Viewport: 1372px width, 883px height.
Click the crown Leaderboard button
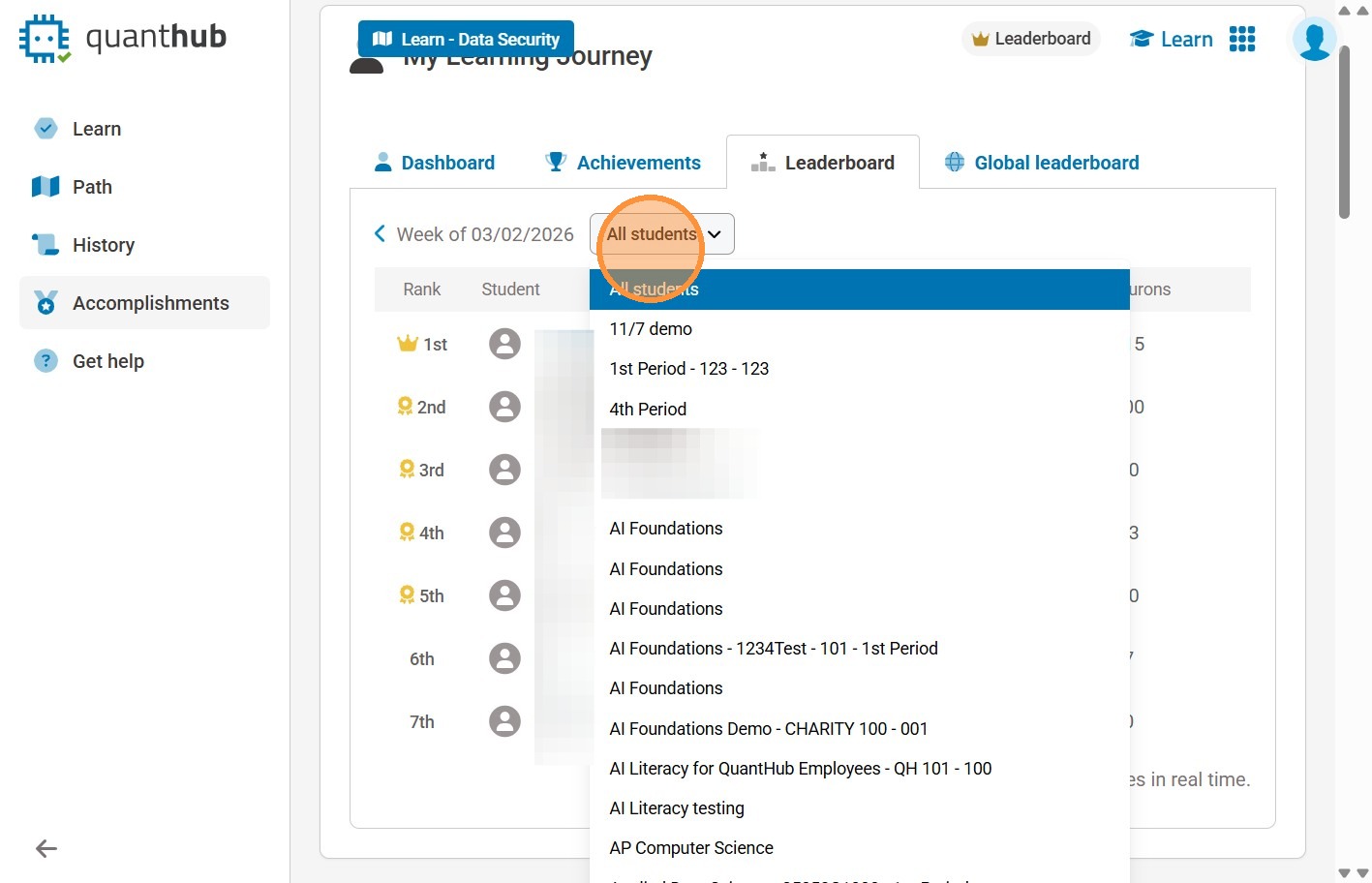click(1031, 39)
